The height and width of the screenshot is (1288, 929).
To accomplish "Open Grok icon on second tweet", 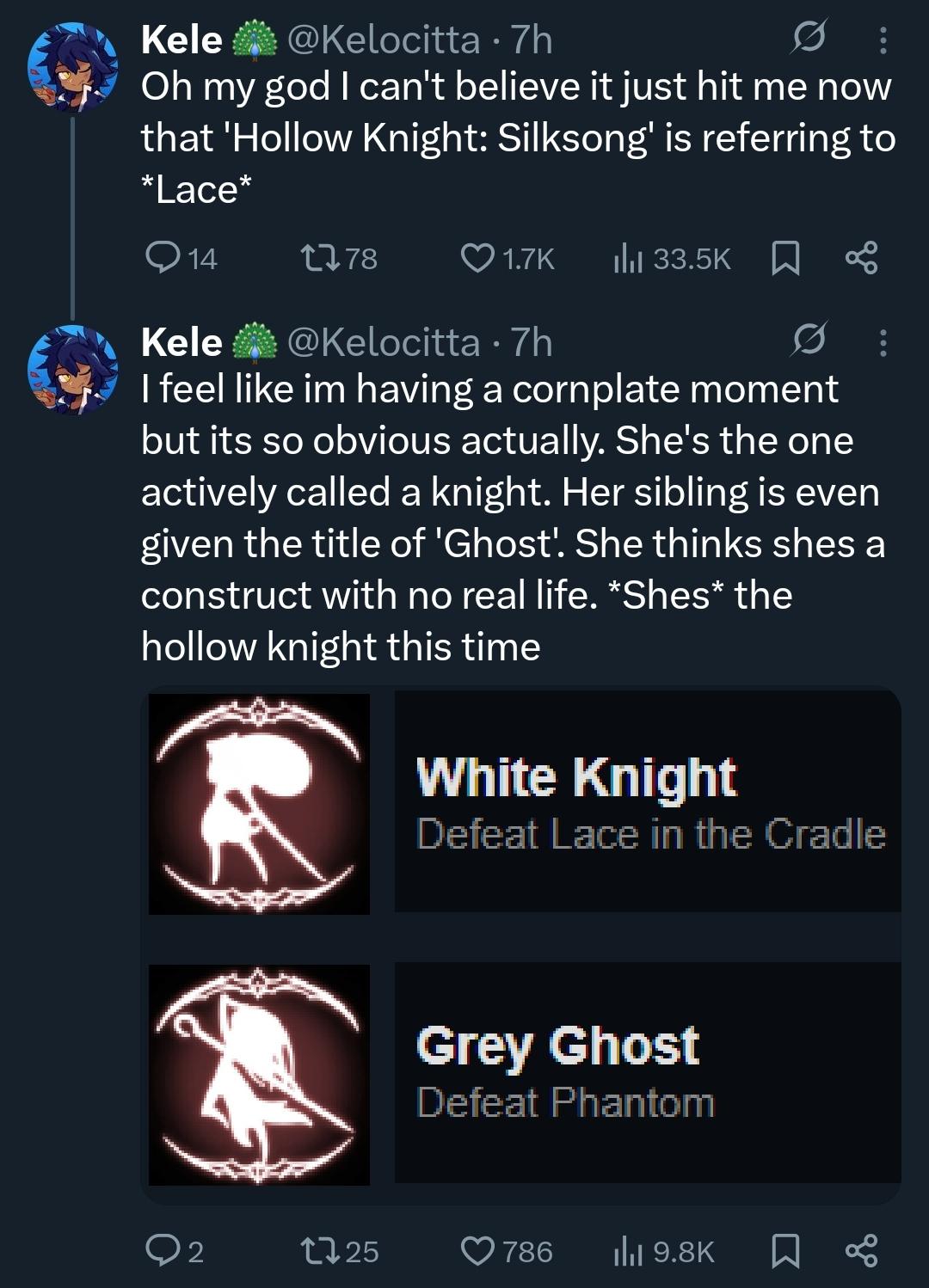I will tap(809, 341).
